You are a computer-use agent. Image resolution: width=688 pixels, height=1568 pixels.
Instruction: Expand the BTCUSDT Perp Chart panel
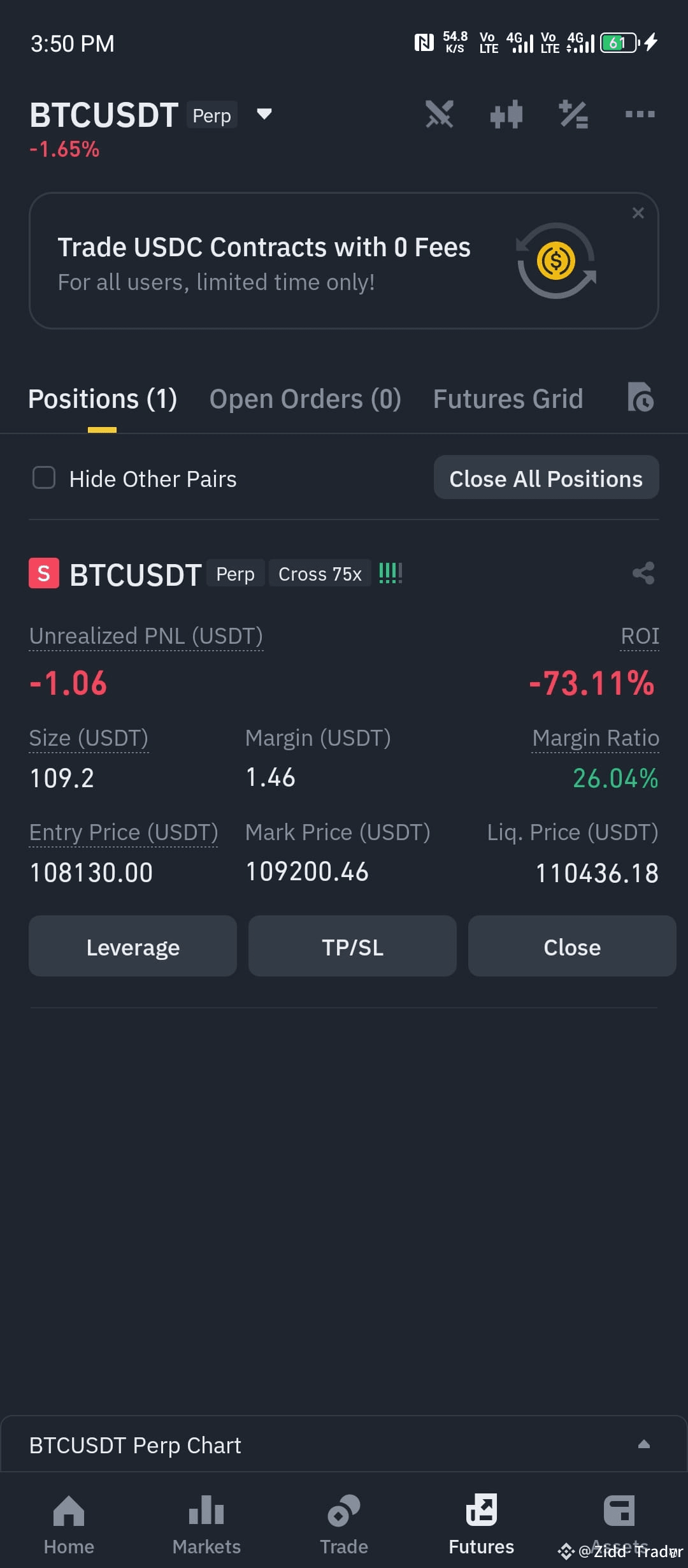tap(644, 1444)
